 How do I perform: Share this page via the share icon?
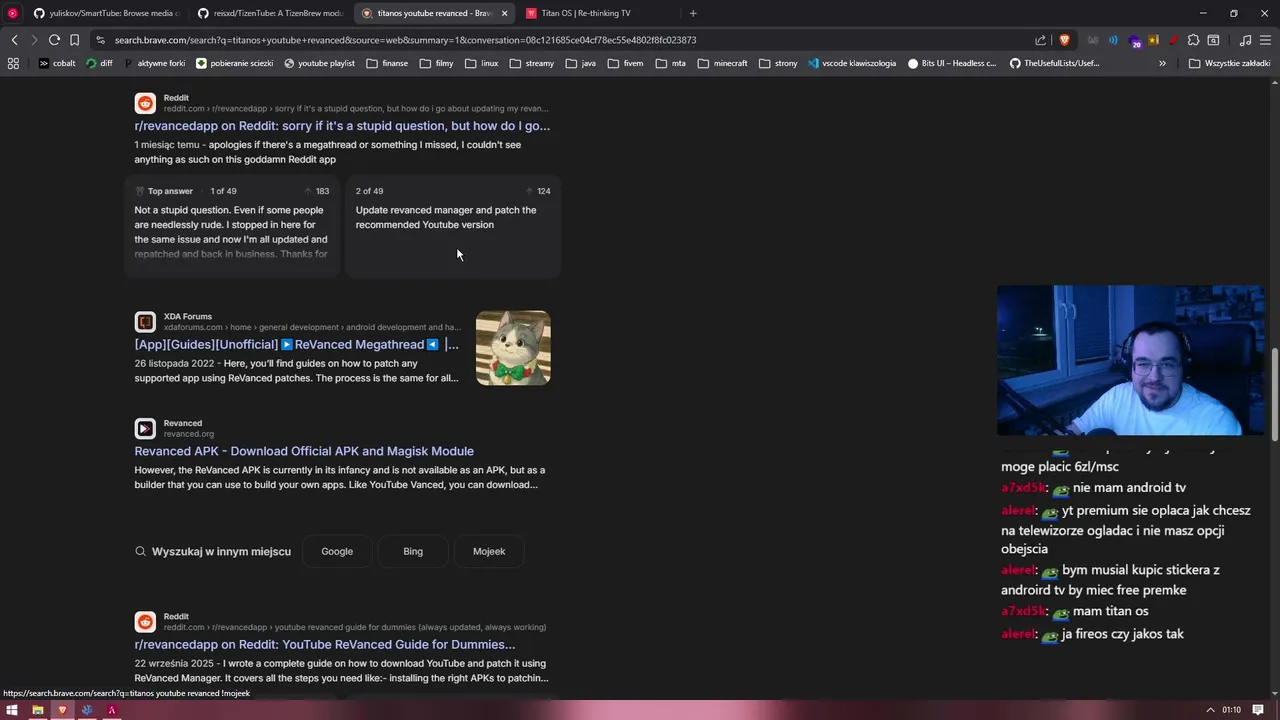pos(1041,40)
